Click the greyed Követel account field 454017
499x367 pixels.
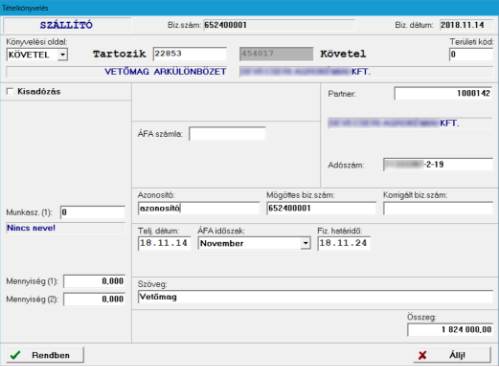276,54
